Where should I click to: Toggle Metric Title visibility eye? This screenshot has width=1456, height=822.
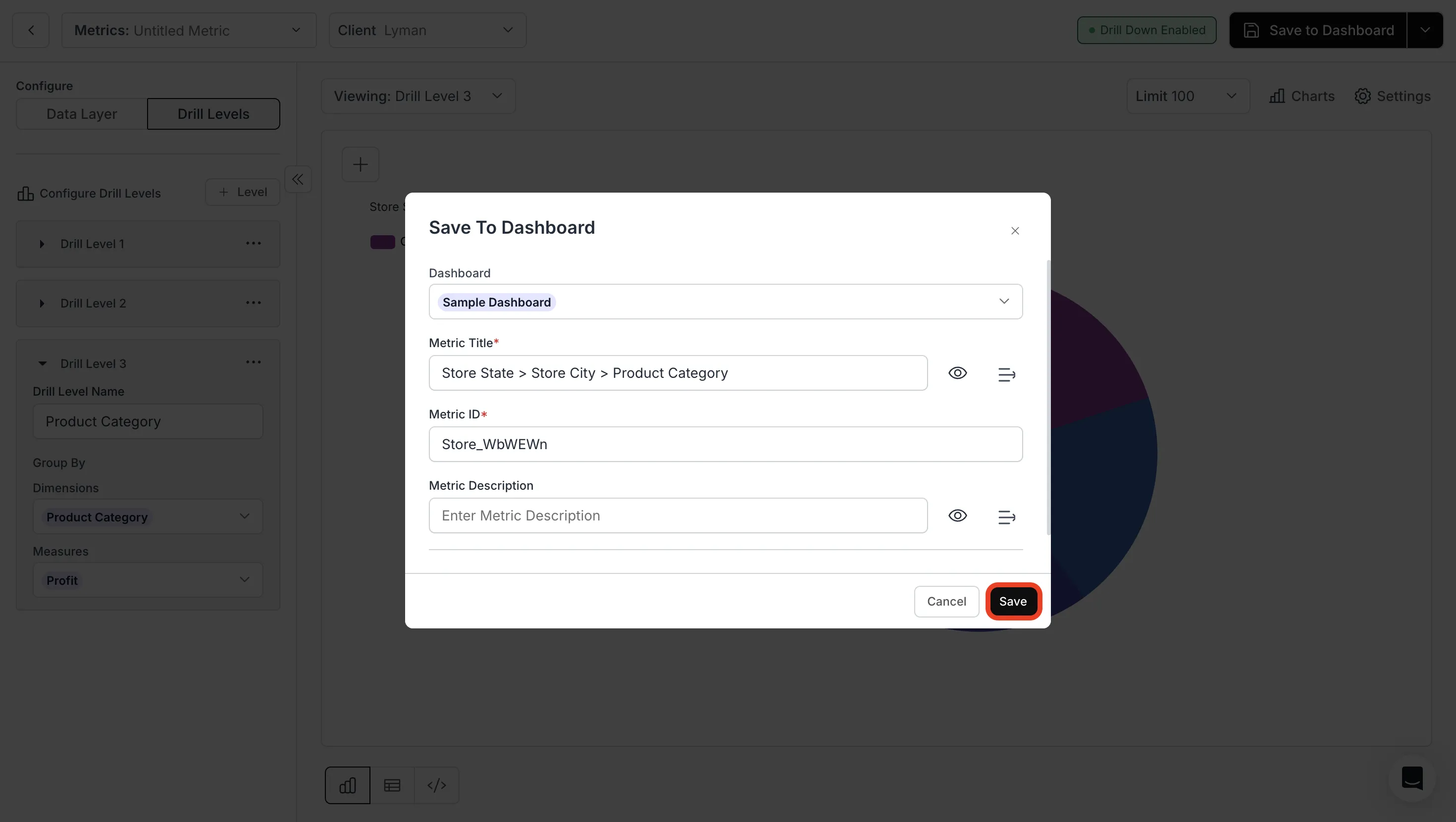click(x=957, y=373)
